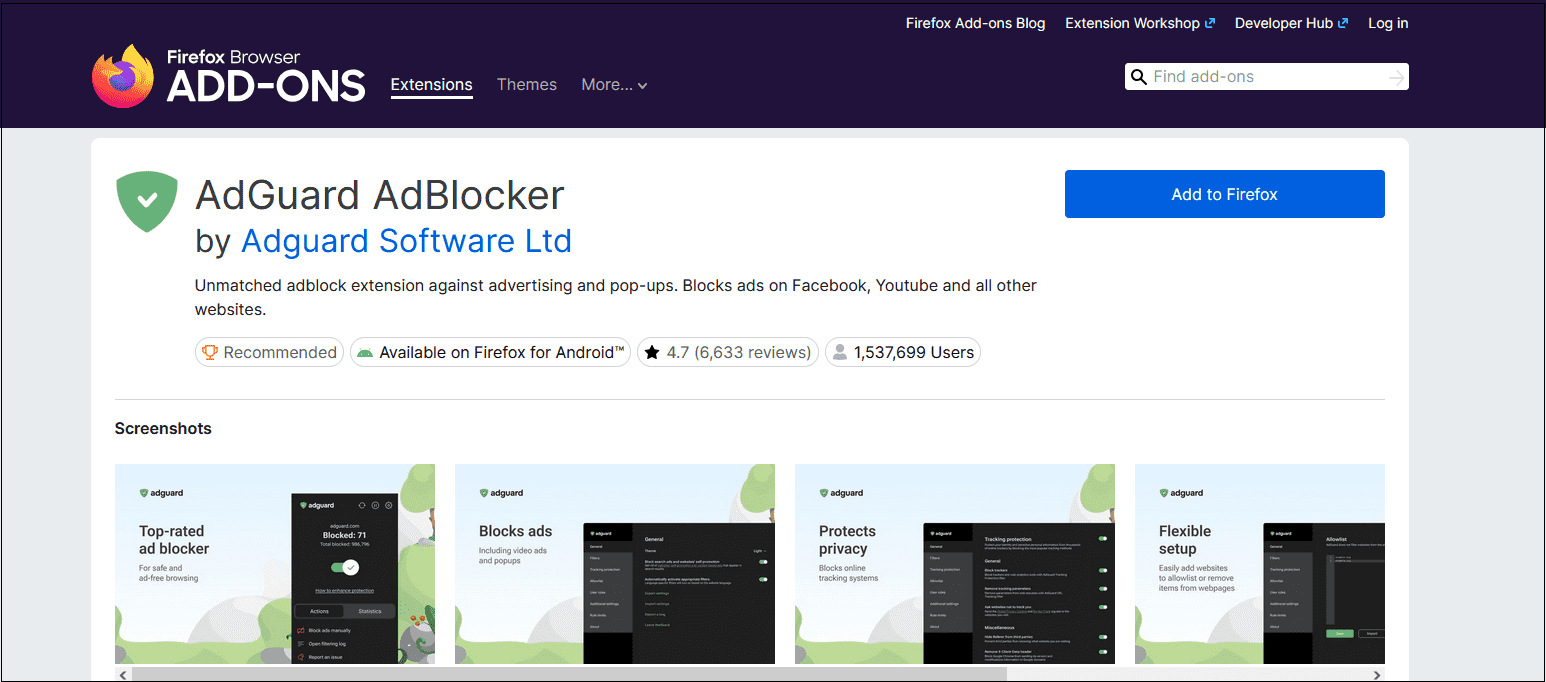Click the star icon beside the rating
Viewport: 1546px width, 682px height.
[652, 351]
